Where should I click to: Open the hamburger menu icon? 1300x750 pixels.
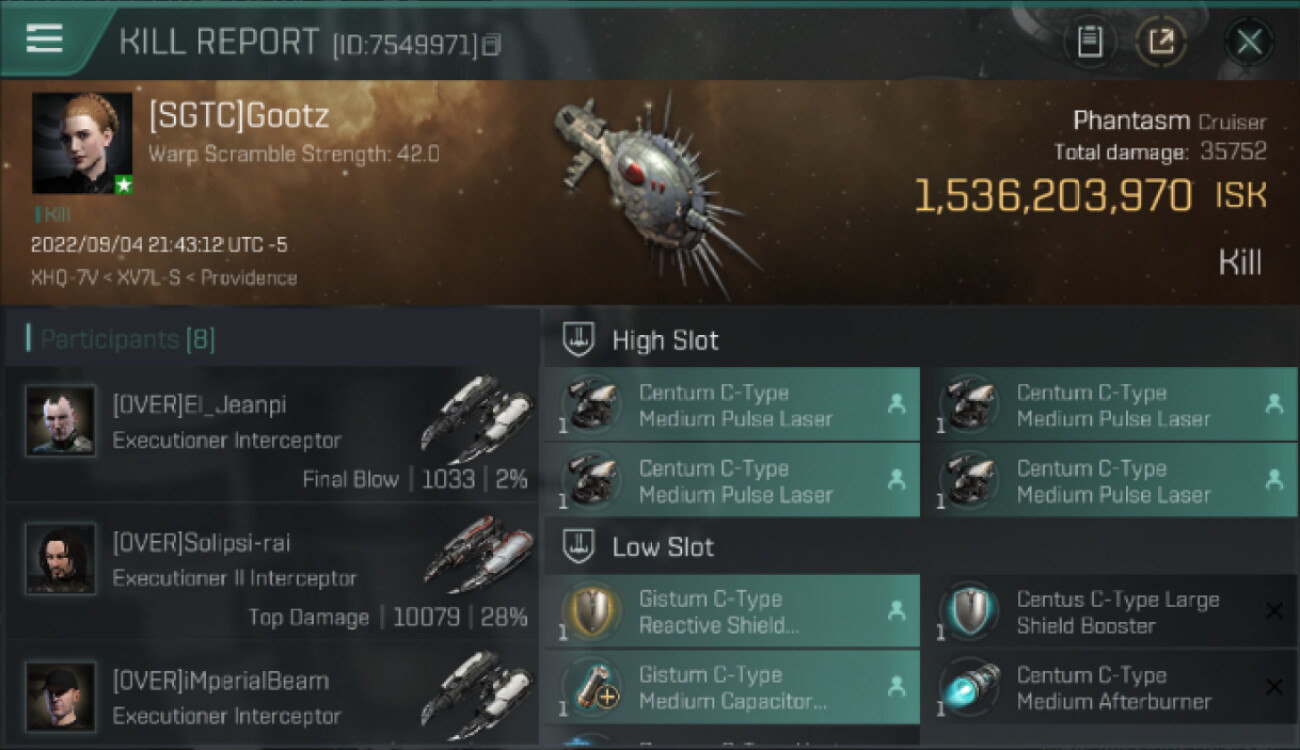44,38
